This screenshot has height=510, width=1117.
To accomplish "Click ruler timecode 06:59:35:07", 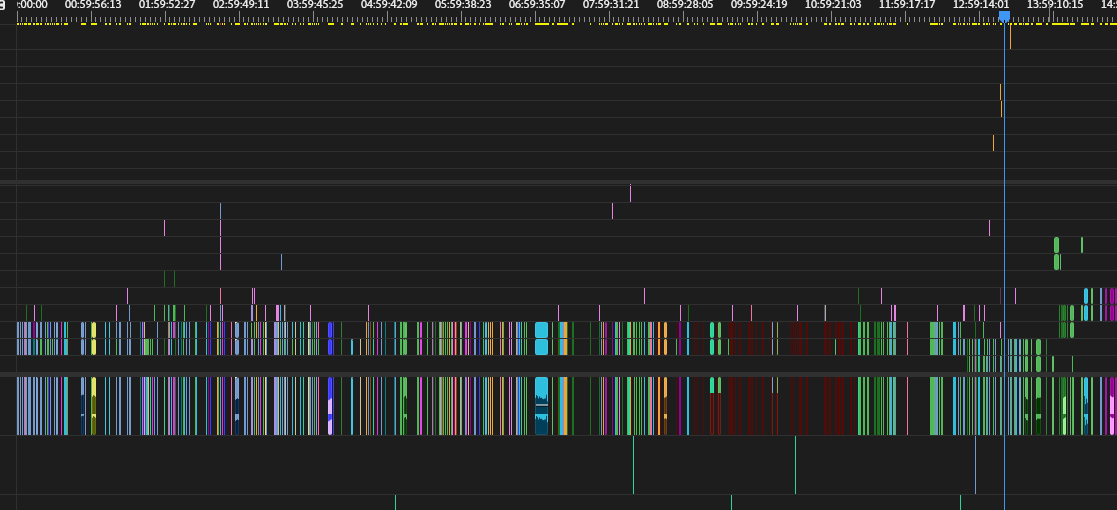I will tap(537, 5).
